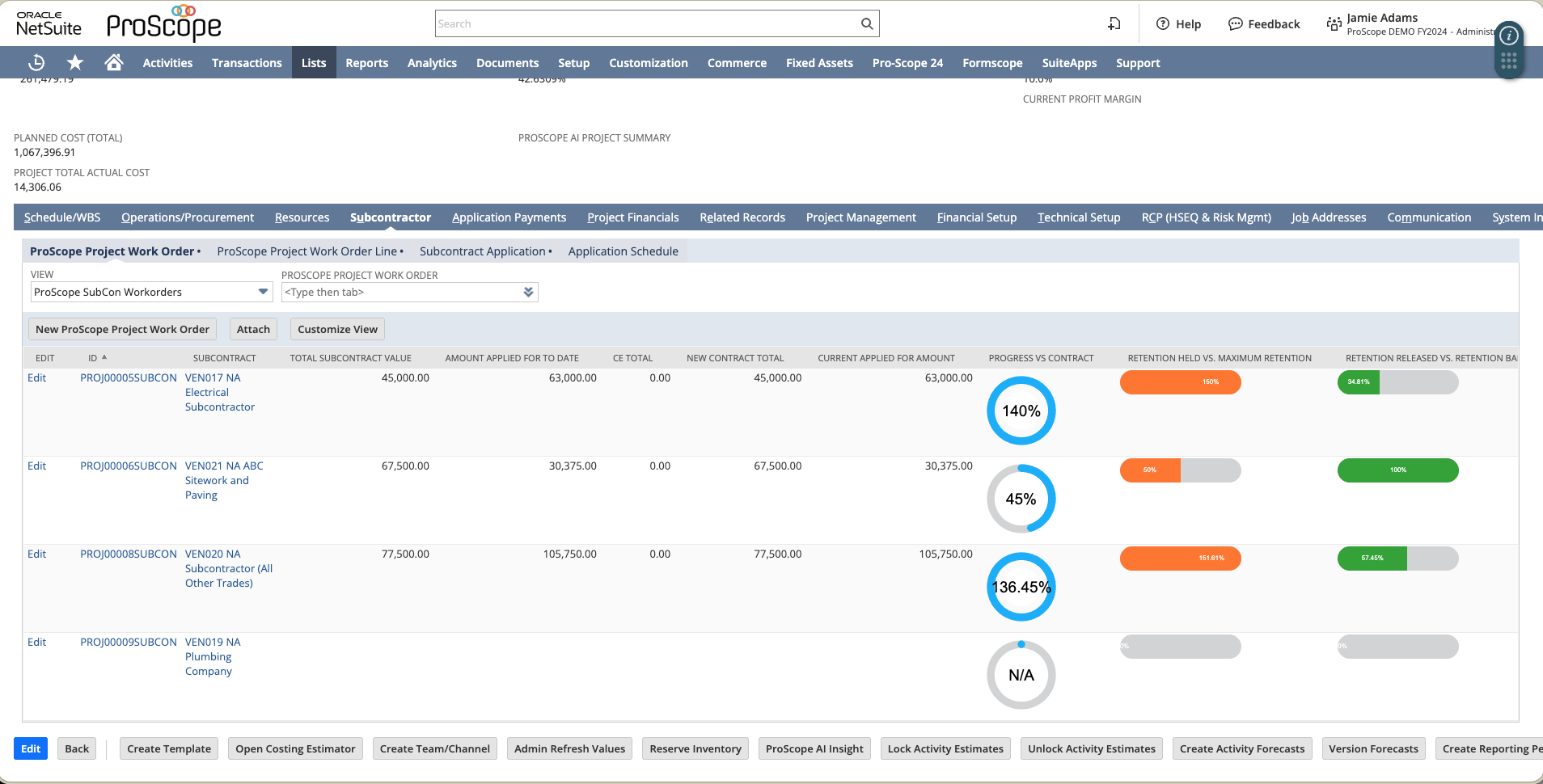Click the floating info icon
The image size is (1543, 784).
[x=1509, y=36]
